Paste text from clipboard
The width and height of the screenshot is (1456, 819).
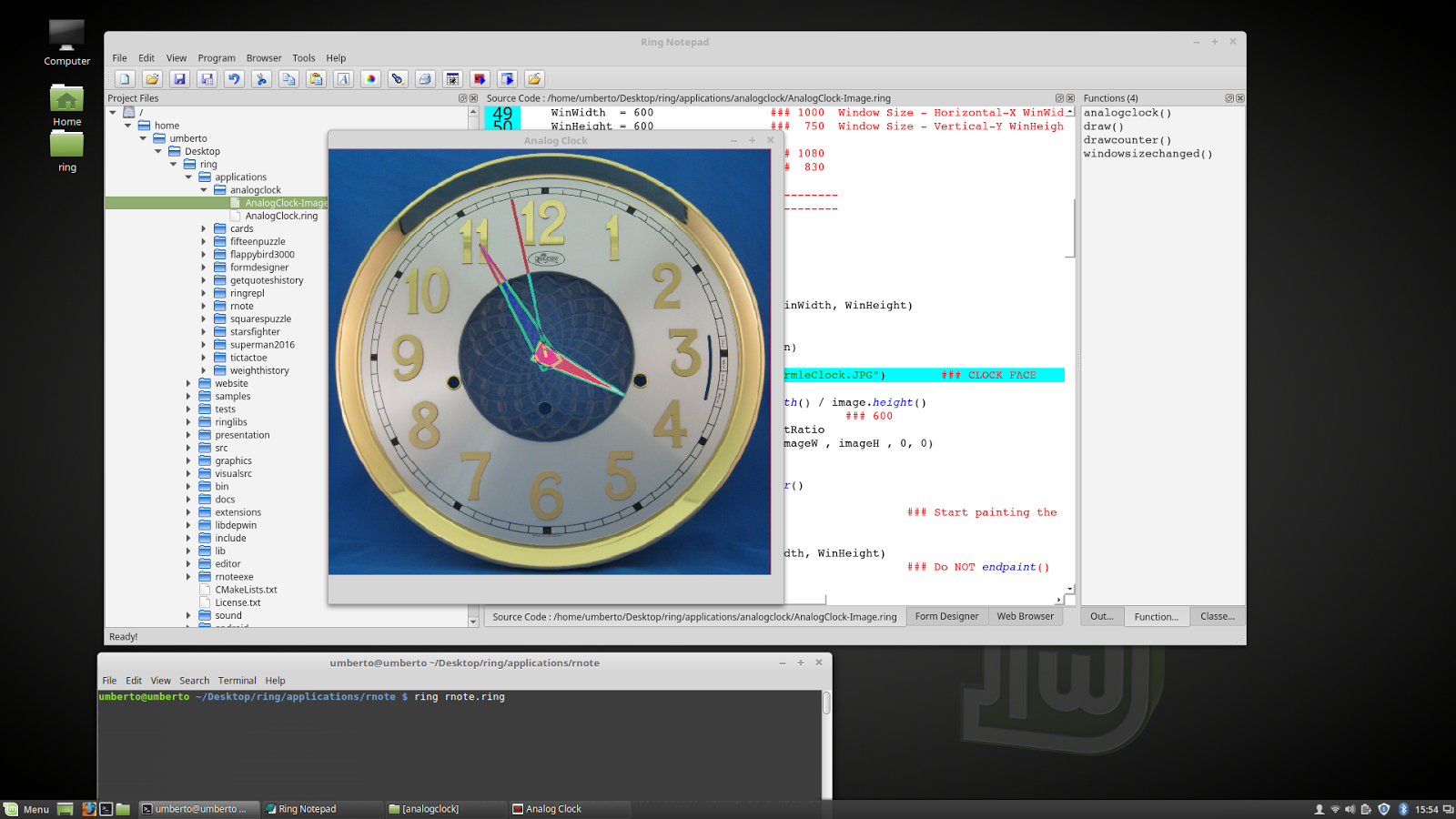point(316,78)
